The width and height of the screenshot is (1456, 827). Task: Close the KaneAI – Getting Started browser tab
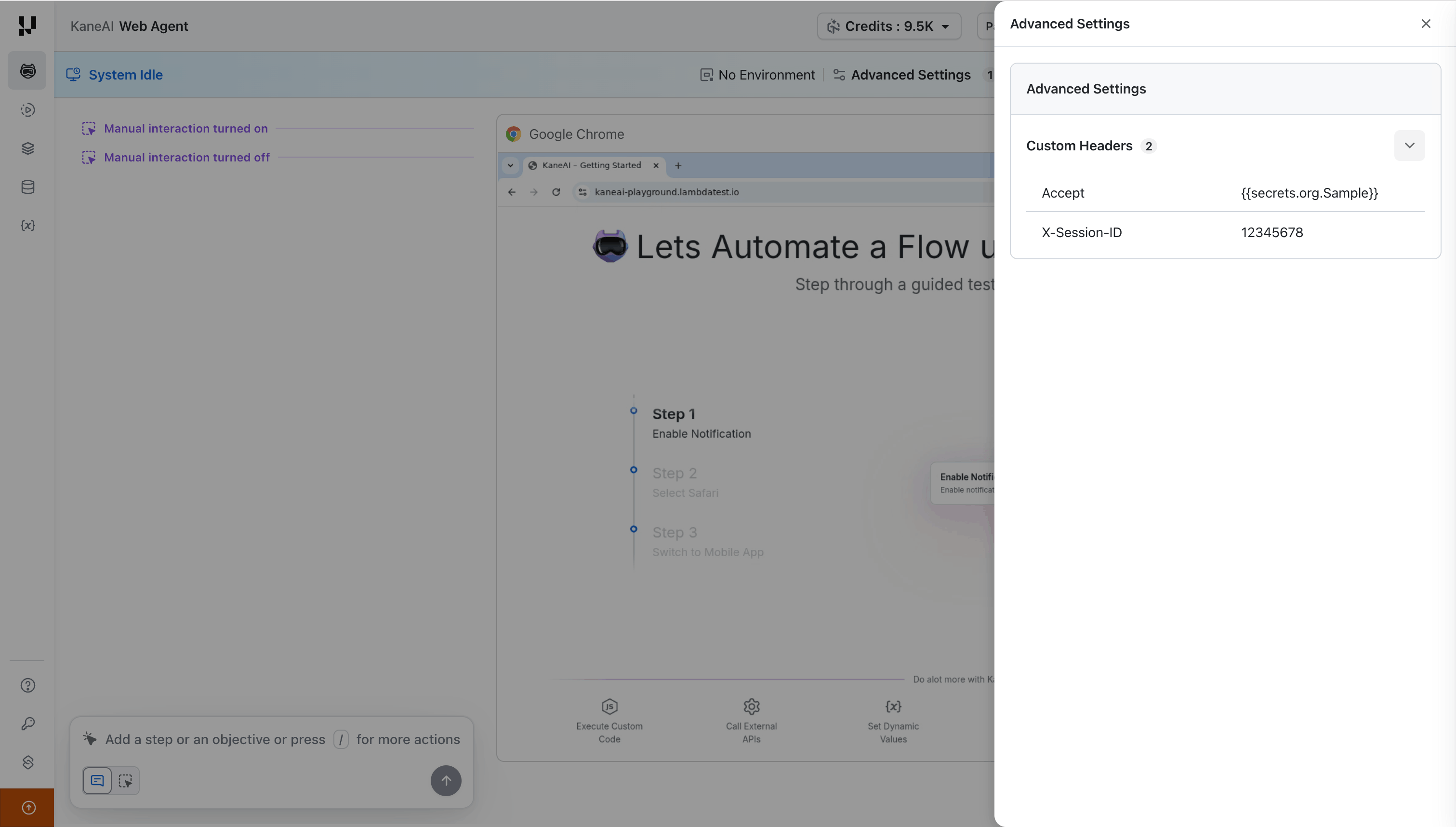(656, 165)
